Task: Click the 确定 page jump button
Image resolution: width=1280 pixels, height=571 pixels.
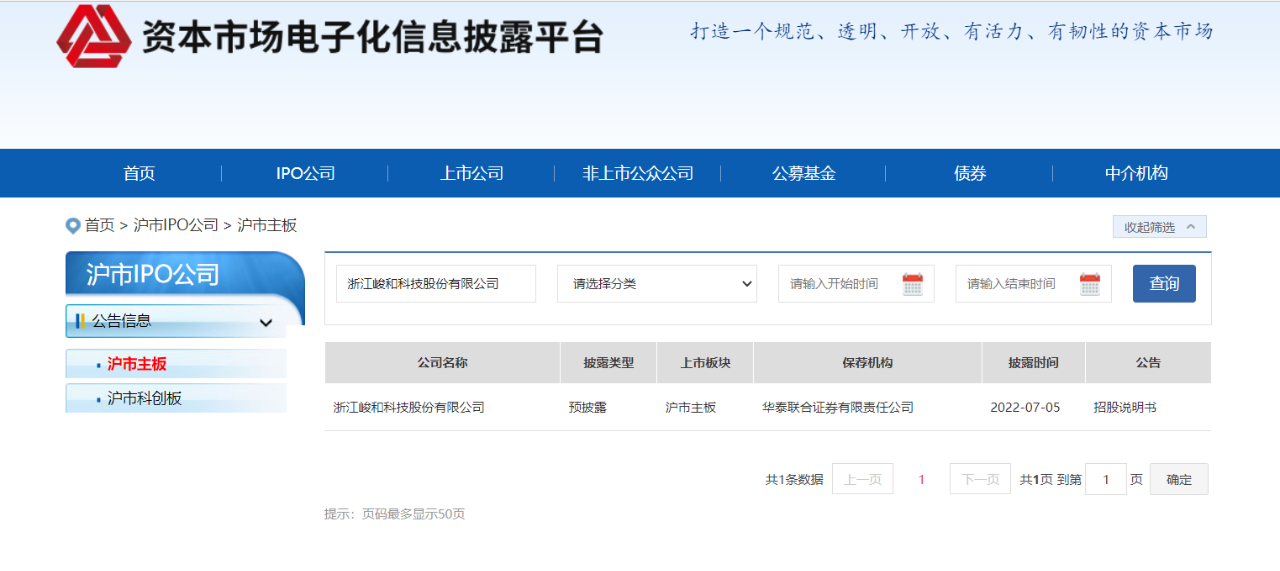Action: click(x=1179, y=479)
